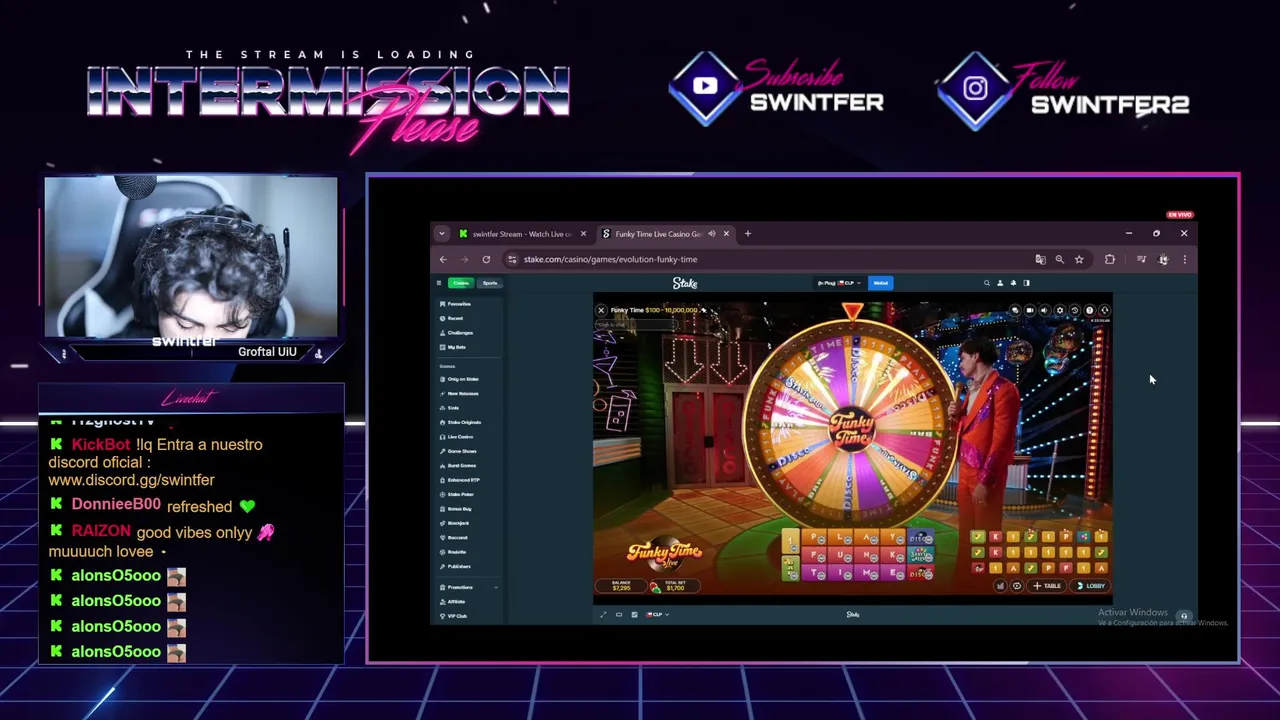This screenshot has height=720, width=1280.
Task: Open Favourites in Stake sidebar
Action: tap(455, 304)
